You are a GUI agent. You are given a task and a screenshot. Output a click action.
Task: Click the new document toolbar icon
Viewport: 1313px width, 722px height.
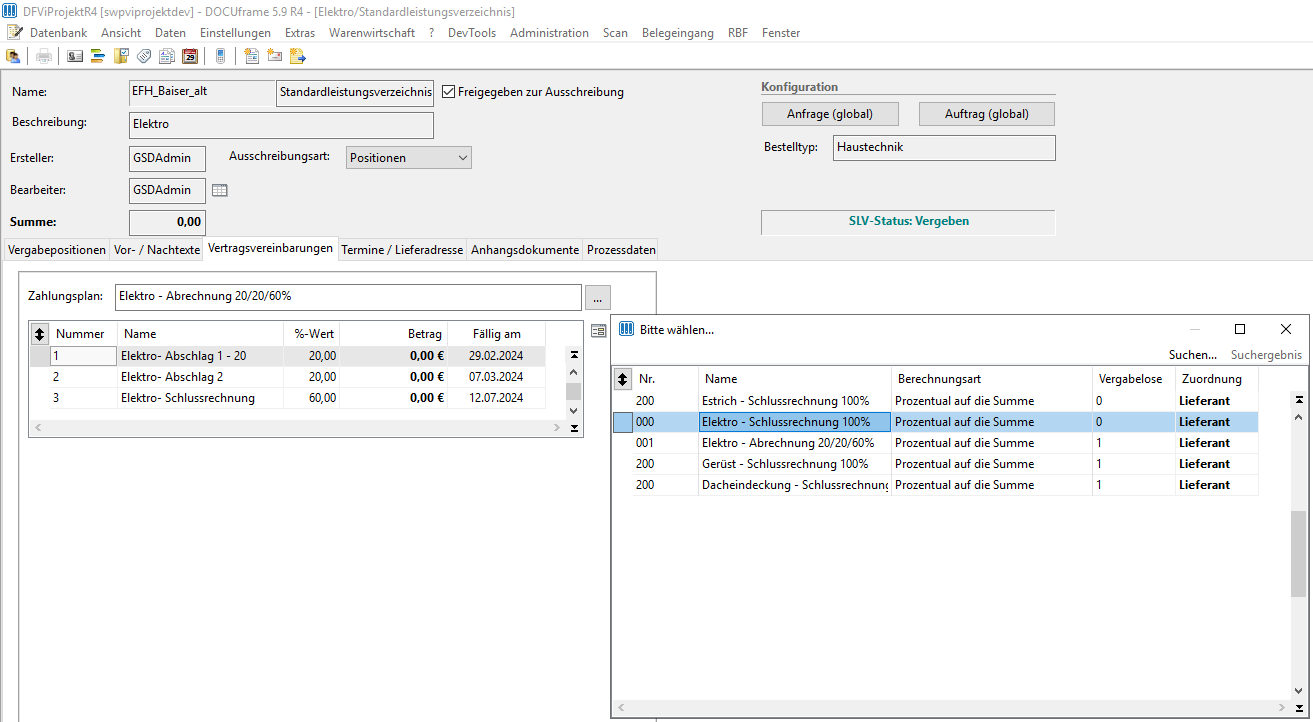[251, 56]
